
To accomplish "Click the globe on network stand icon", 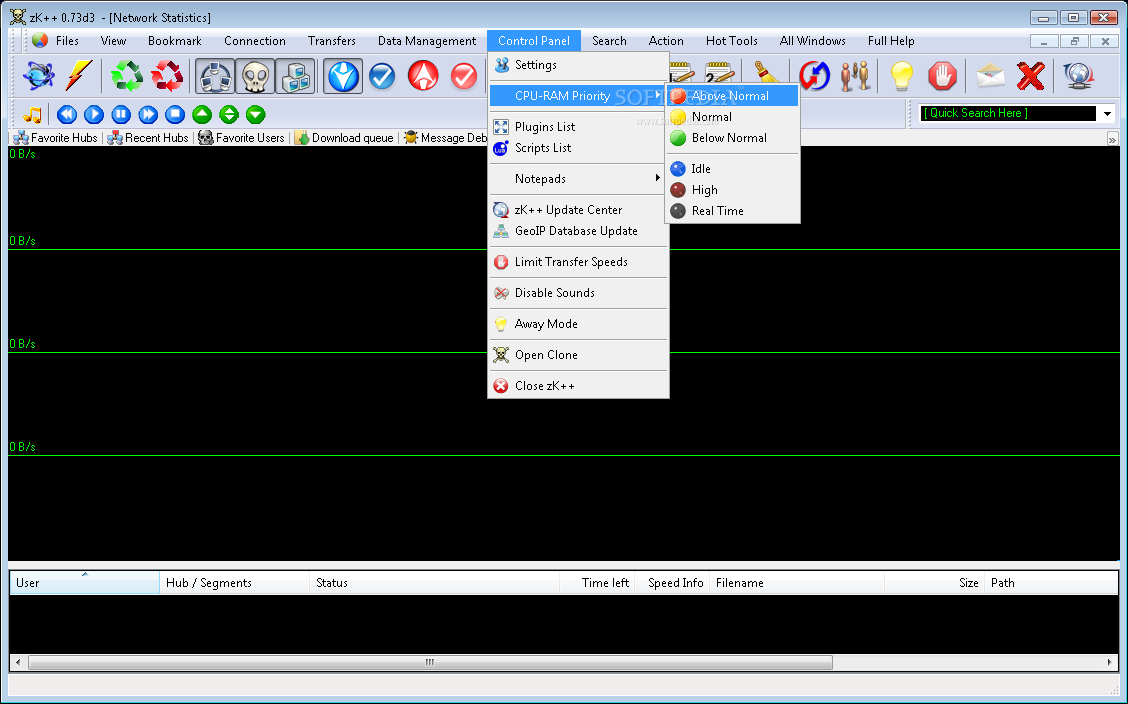I will tap(1078, 76).
